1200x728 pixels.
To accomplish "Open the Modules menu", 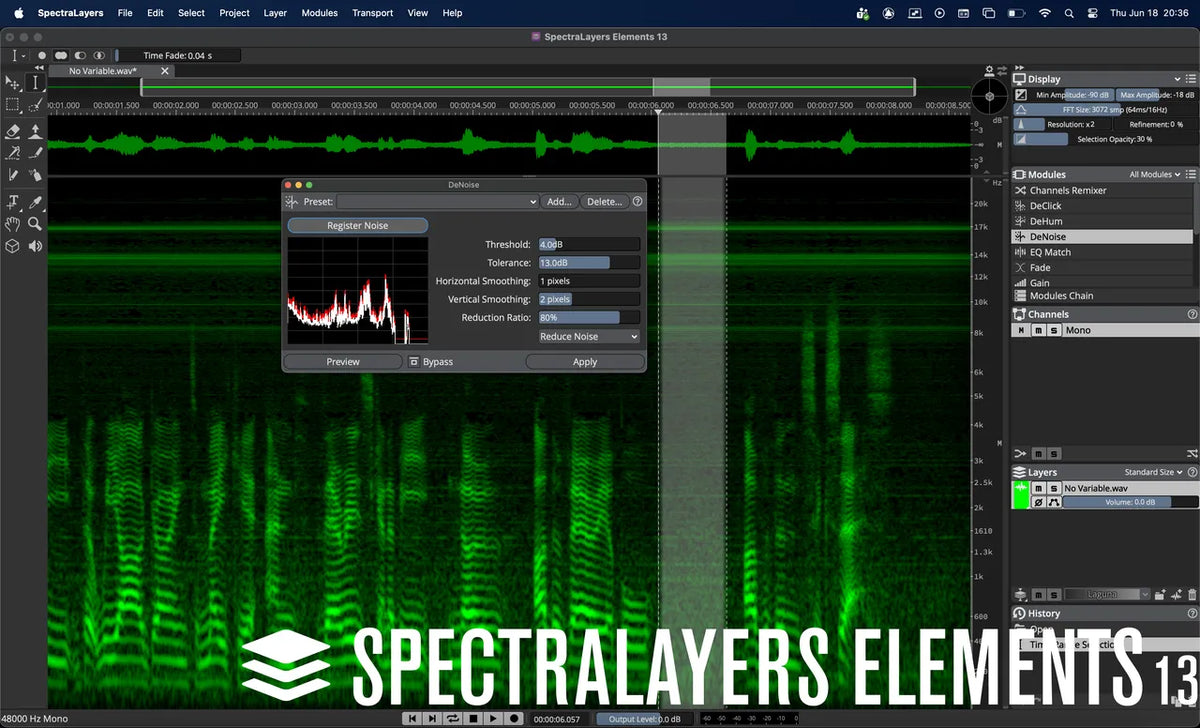I will (x=319, y=13).
